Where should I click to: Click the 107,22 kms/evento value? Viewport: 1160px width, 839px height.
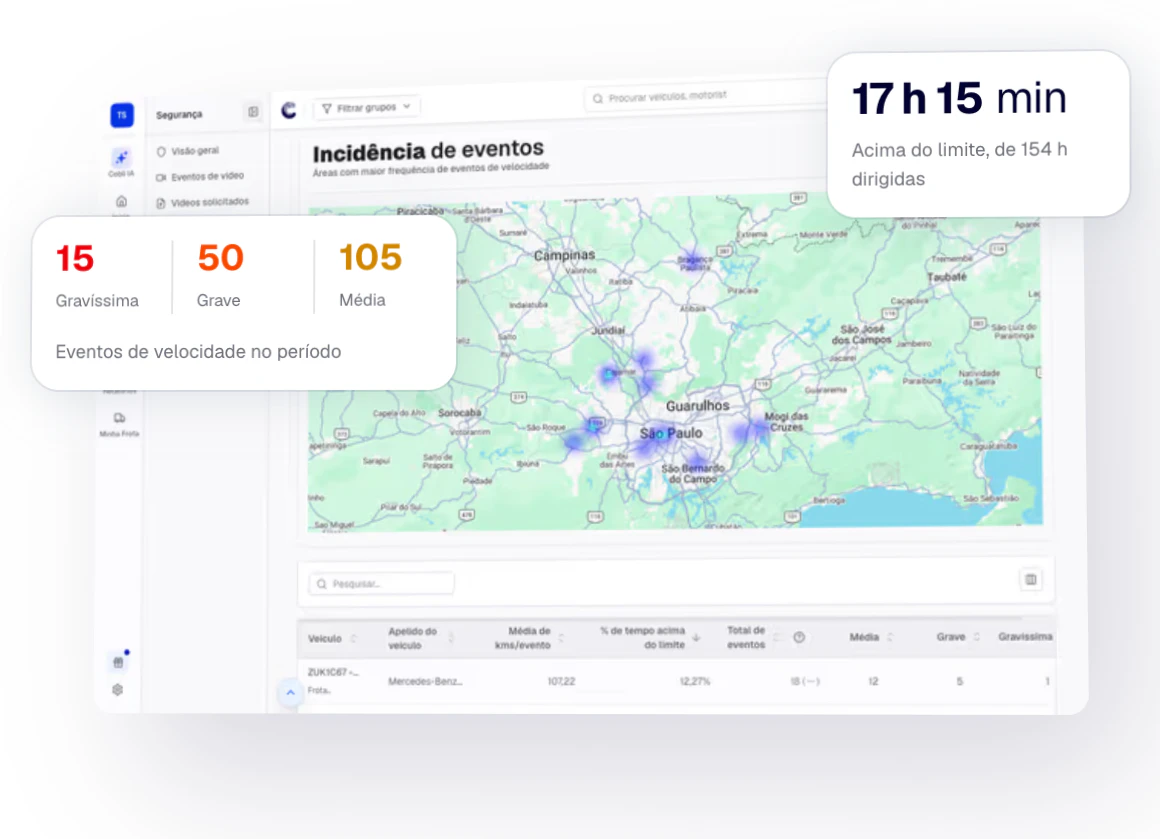[x=561, y=681]
